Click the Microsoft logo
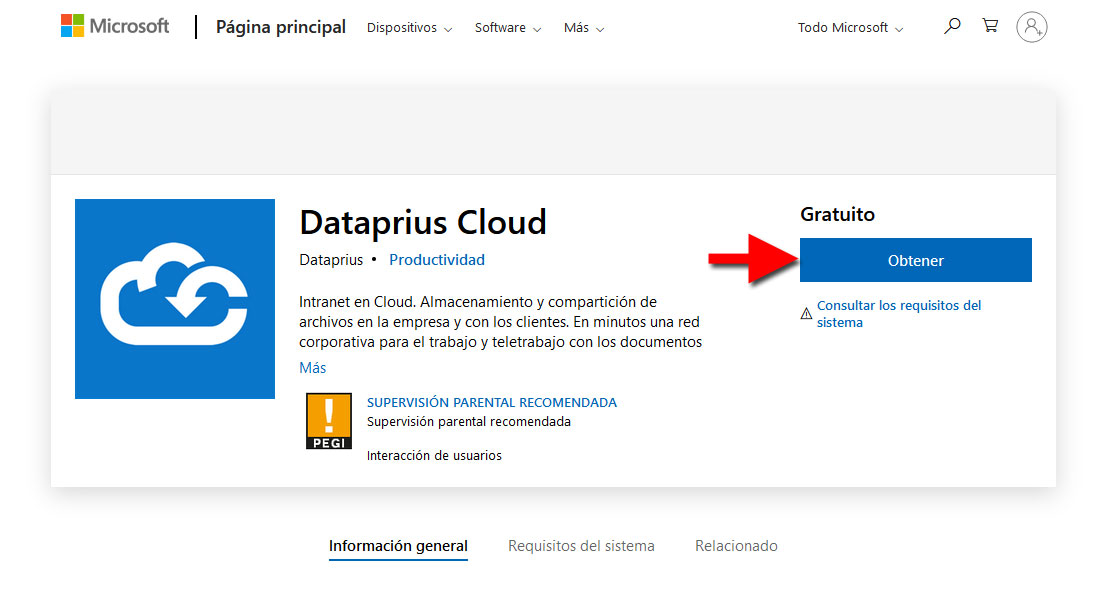The width and height of the screenshot is (1109, 590). click(115, 26)
